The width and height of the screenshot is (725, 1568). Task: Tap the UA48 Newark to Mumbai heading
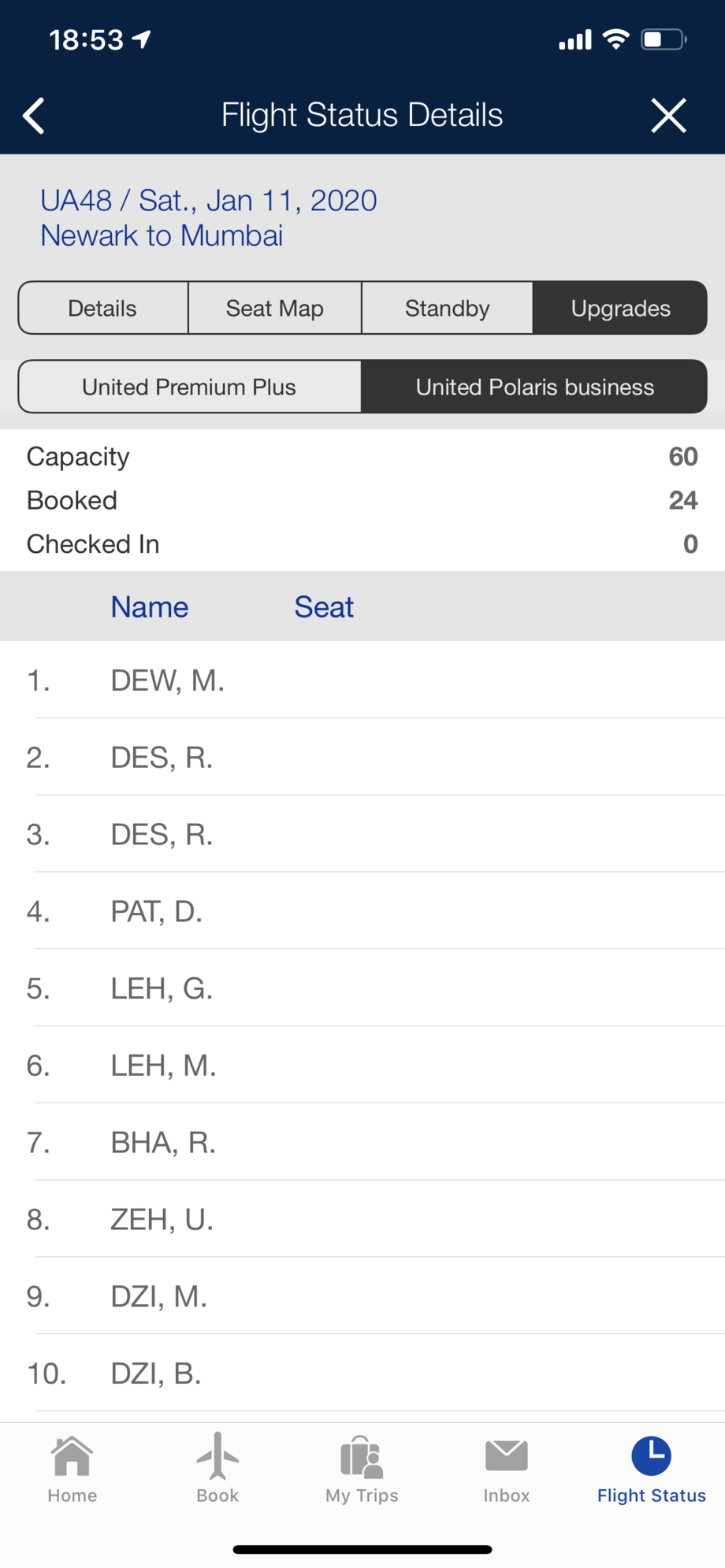(x=208, y=218)
